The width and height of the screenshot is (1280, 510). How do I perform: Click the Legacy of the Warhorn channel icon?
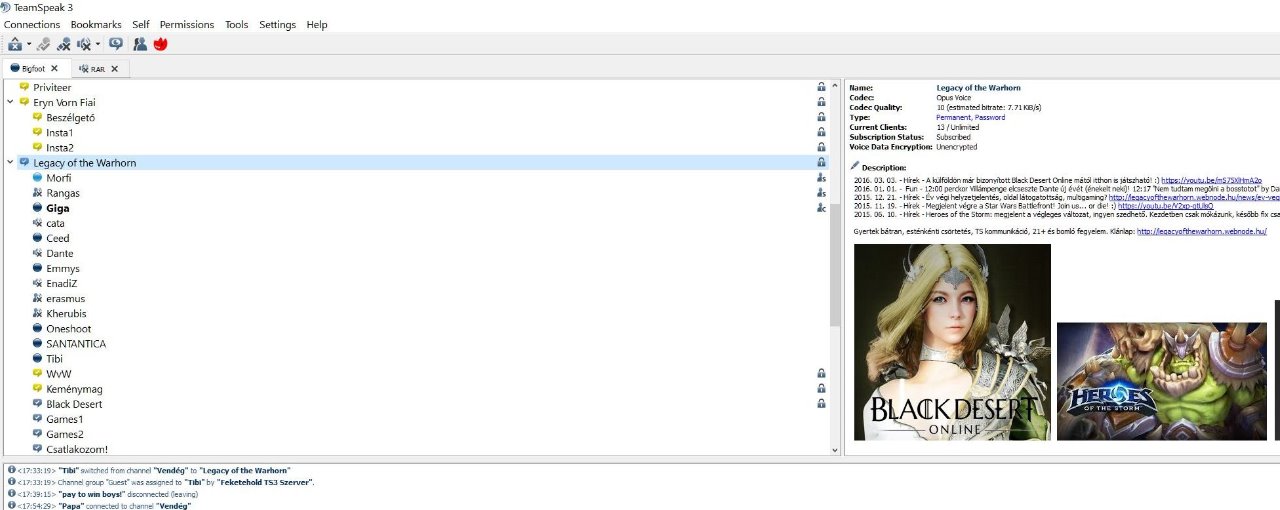(x=24, y=162)
